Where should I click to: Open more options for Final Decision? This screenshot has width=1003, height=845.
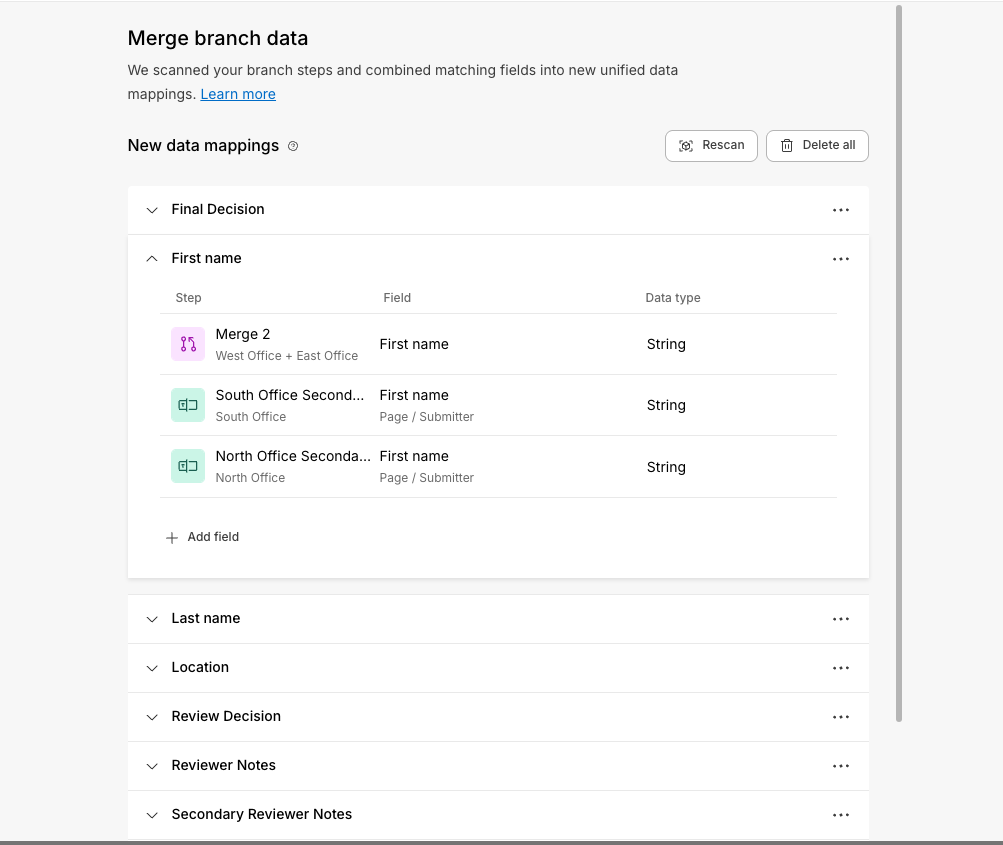coord(841,210)
